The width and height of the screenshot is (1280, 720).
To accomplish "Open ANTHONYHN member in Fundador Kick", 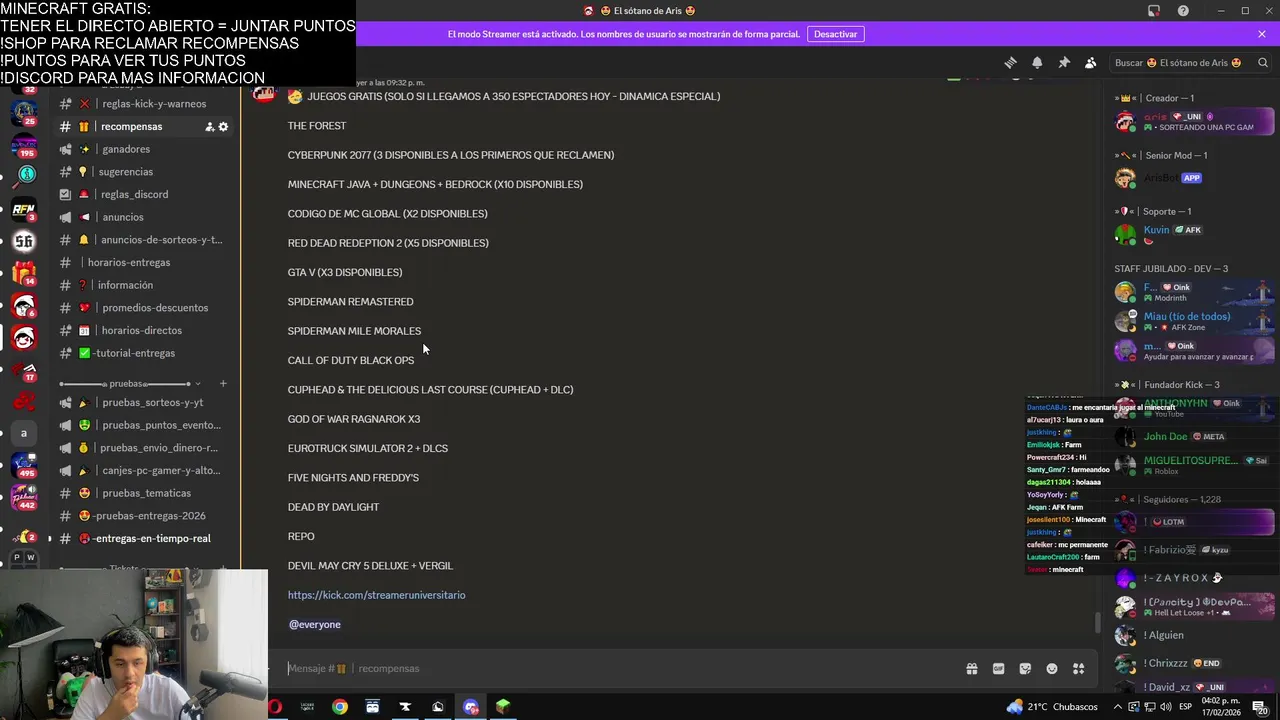I will click(1194, 407).
